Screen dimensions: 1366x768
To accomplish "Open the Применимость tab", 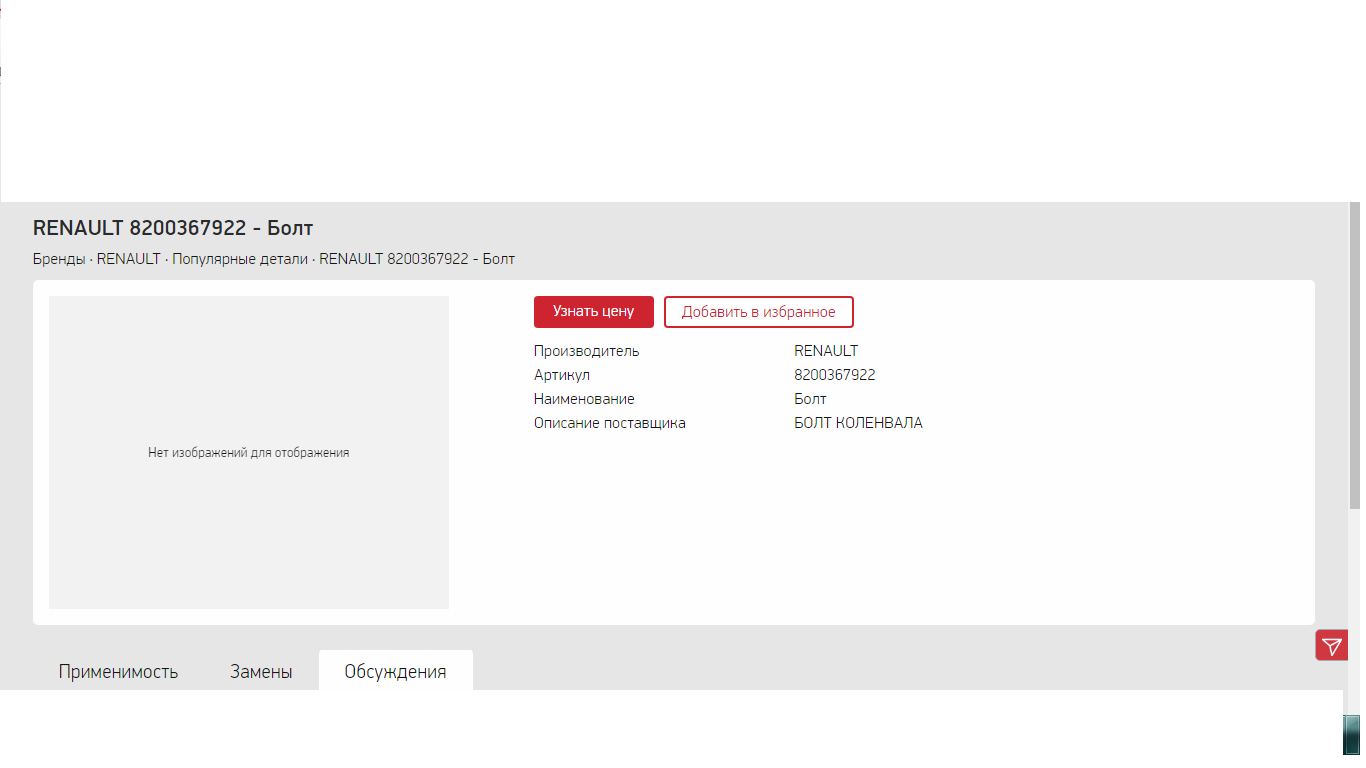I will 118,671.
